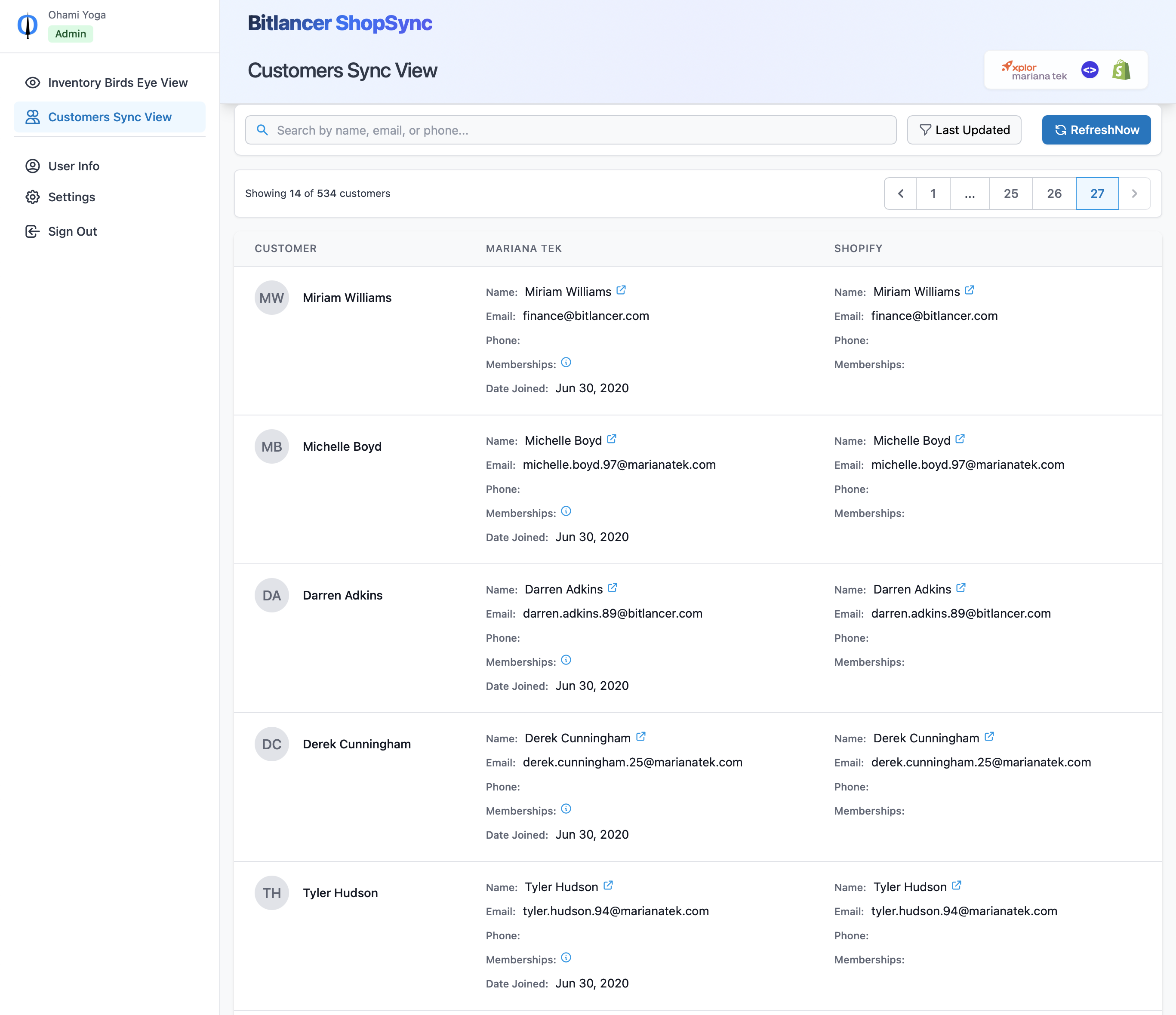Click the DA avatar for Darren Adkins
Image resolution: width=1176 pixels, height=1015 pixels.
pyautogui.click(x=272, y=595)
